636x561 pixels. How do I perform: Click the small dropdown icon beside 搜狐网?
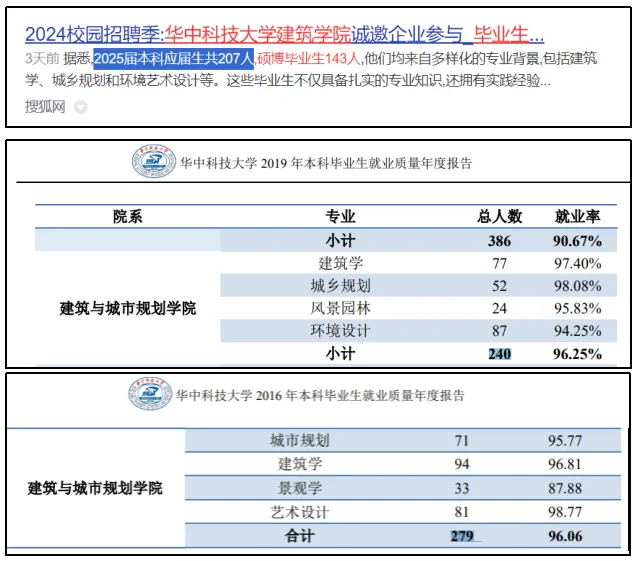tap(81, 107)
